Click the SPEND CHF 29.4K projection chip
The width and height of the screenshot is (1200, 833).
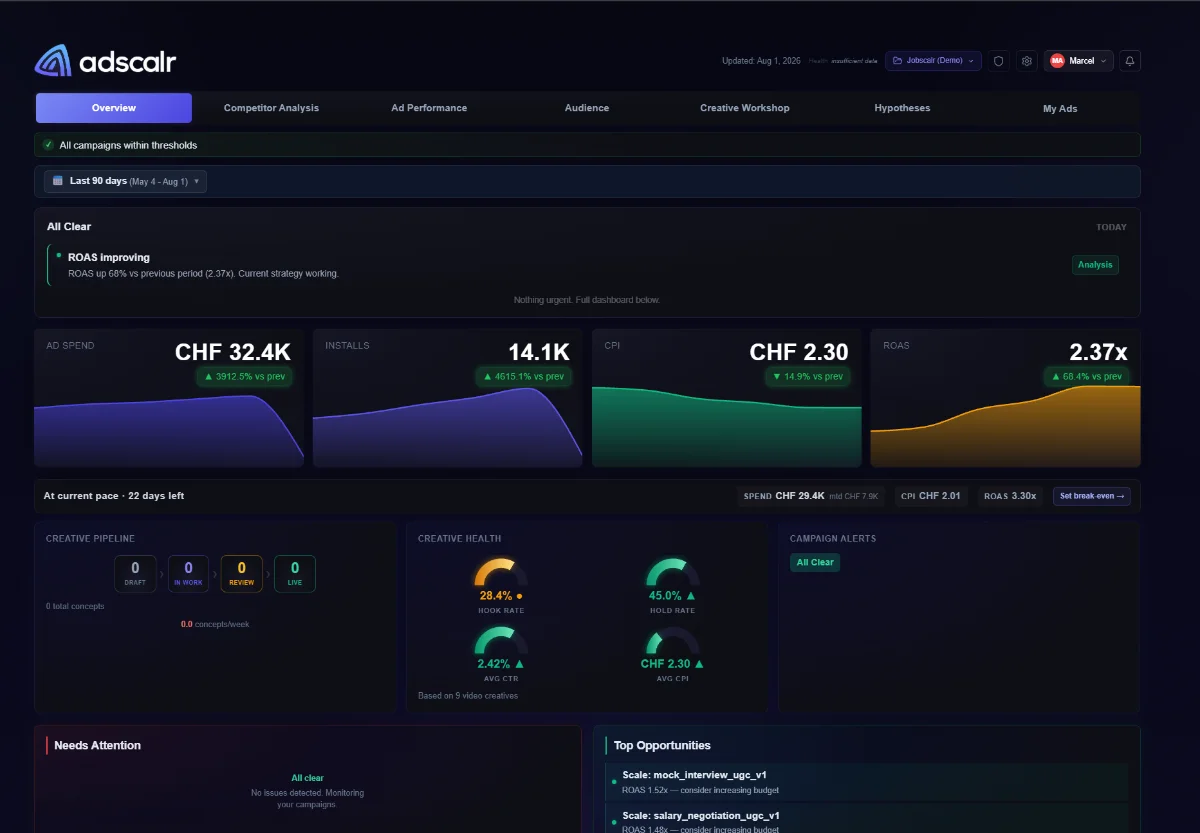tap(812, 496)
